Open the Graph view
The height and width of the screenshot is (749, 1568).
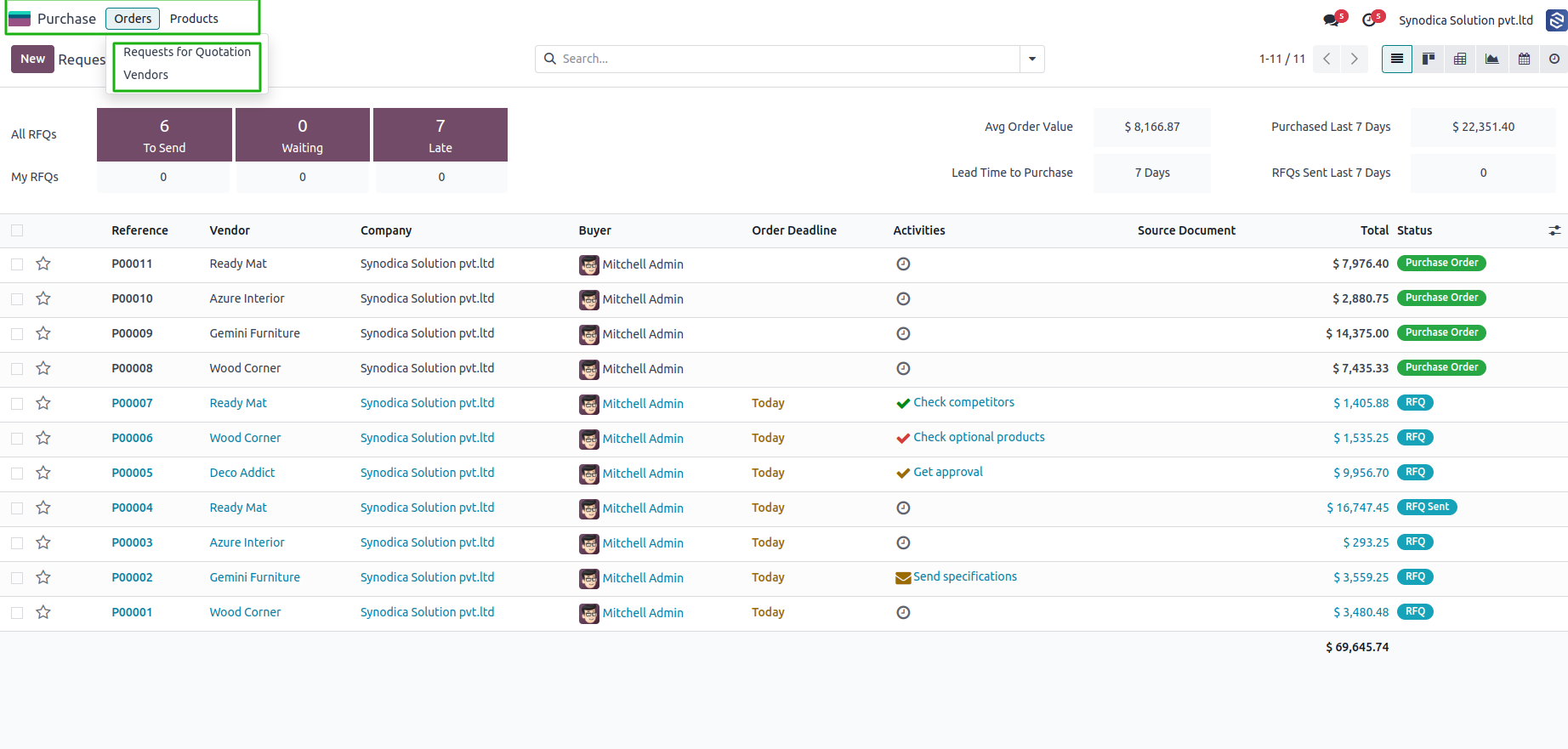click(x=1491, y=59)
